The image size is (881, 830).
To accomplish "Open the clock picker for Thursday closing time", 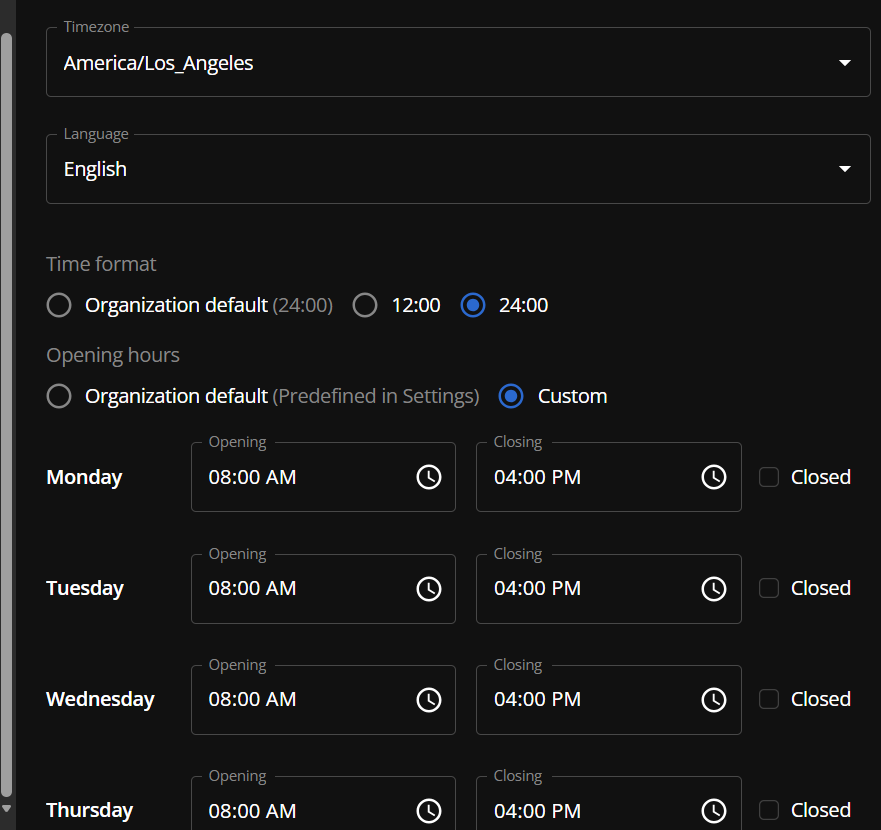I will (714, 811).
